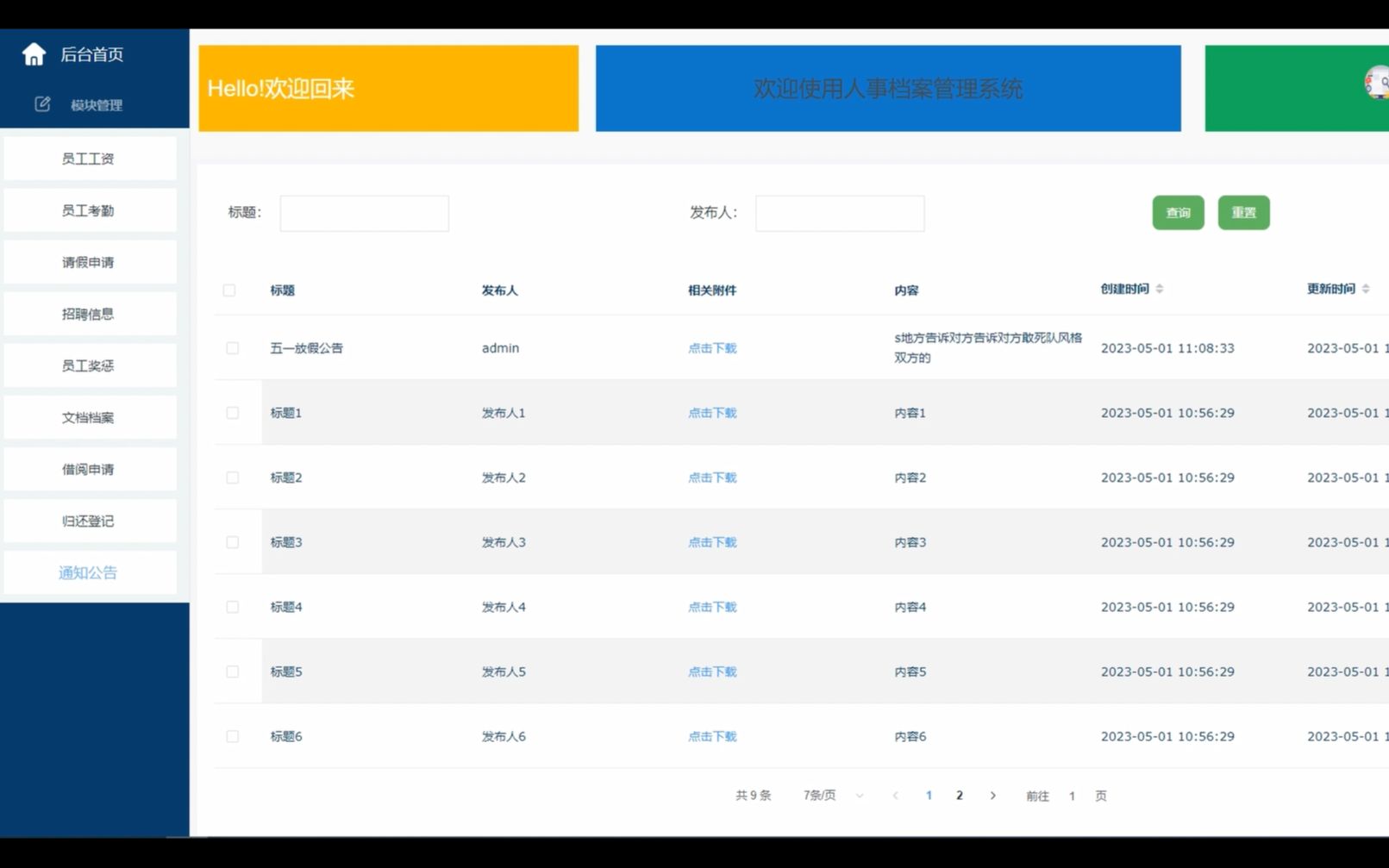This screenshot has width=1389, height=868.
Task: Open 请假申请 menu item
Action: [90, 262]
